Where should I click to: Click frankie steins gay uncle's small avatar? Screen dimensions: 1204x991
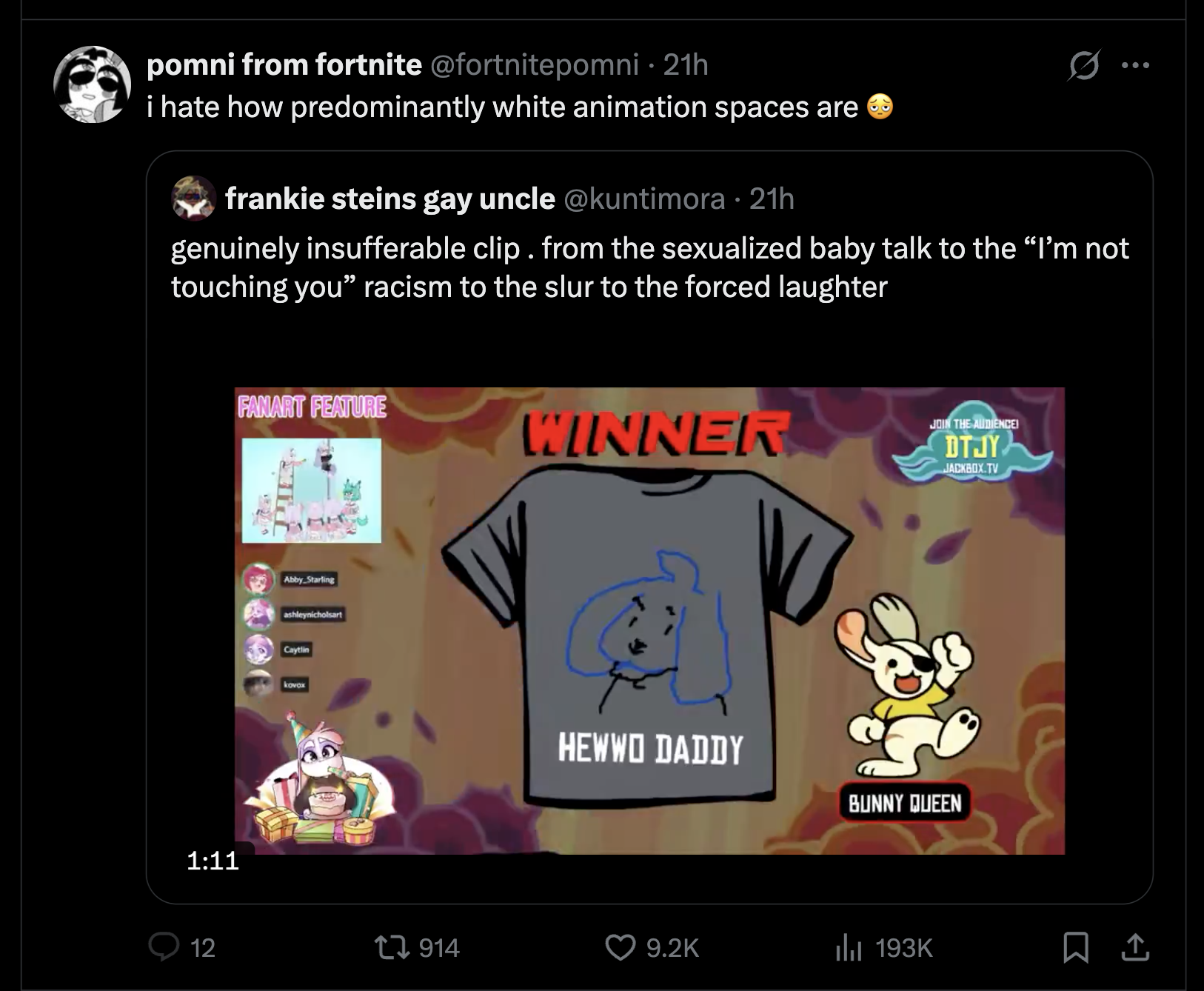pyautogui.click(x=193, y=198)
